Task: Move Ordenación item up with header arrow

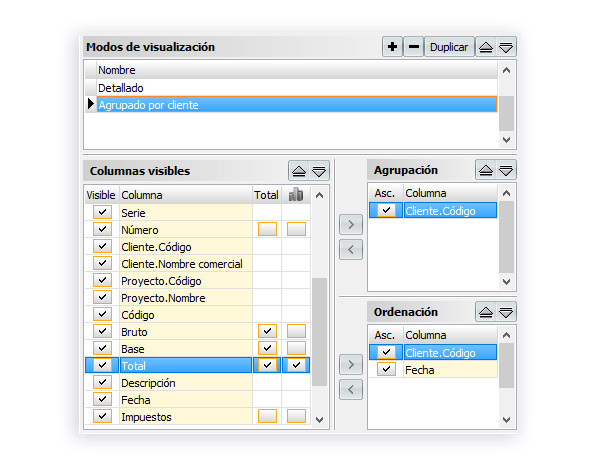Action: pyautogui.click(x=485, y=312)
